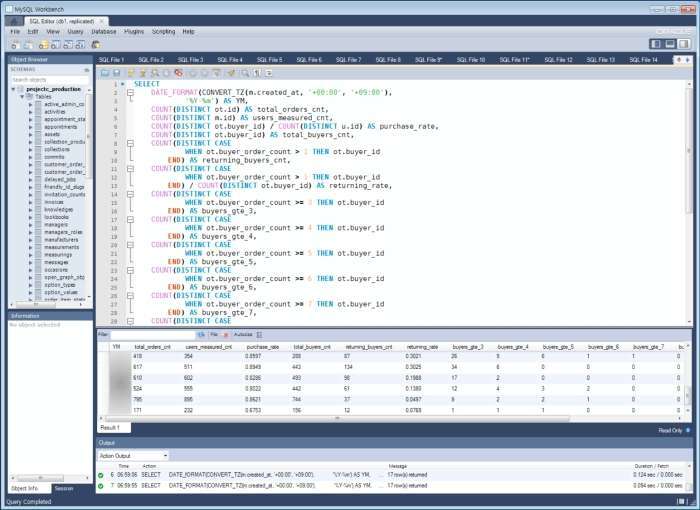The height and width of the screenshot is (510, 700).
Task: Open the Database menu
Action: pyautogui.click(x=103, y=31)
